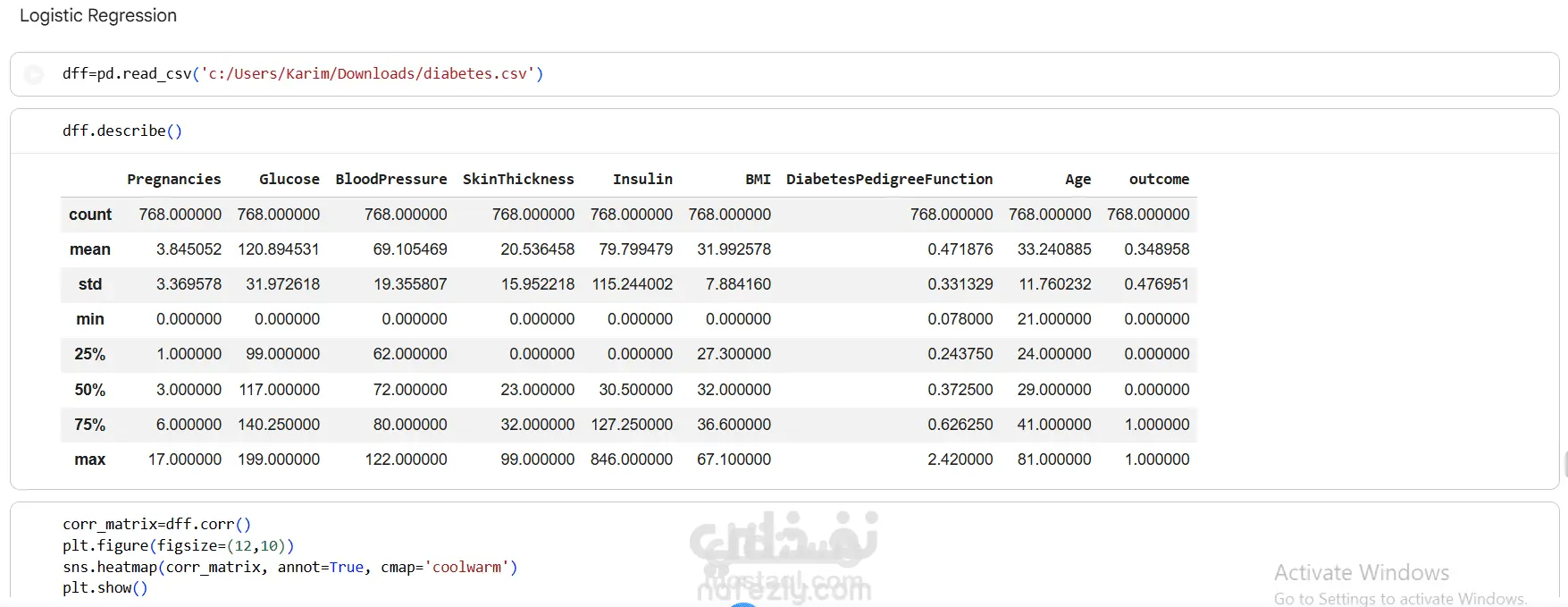Click max Insulin value 846.000000
Image resolution: width=1568 pixels, height=607 pixels.
[632, 459]
